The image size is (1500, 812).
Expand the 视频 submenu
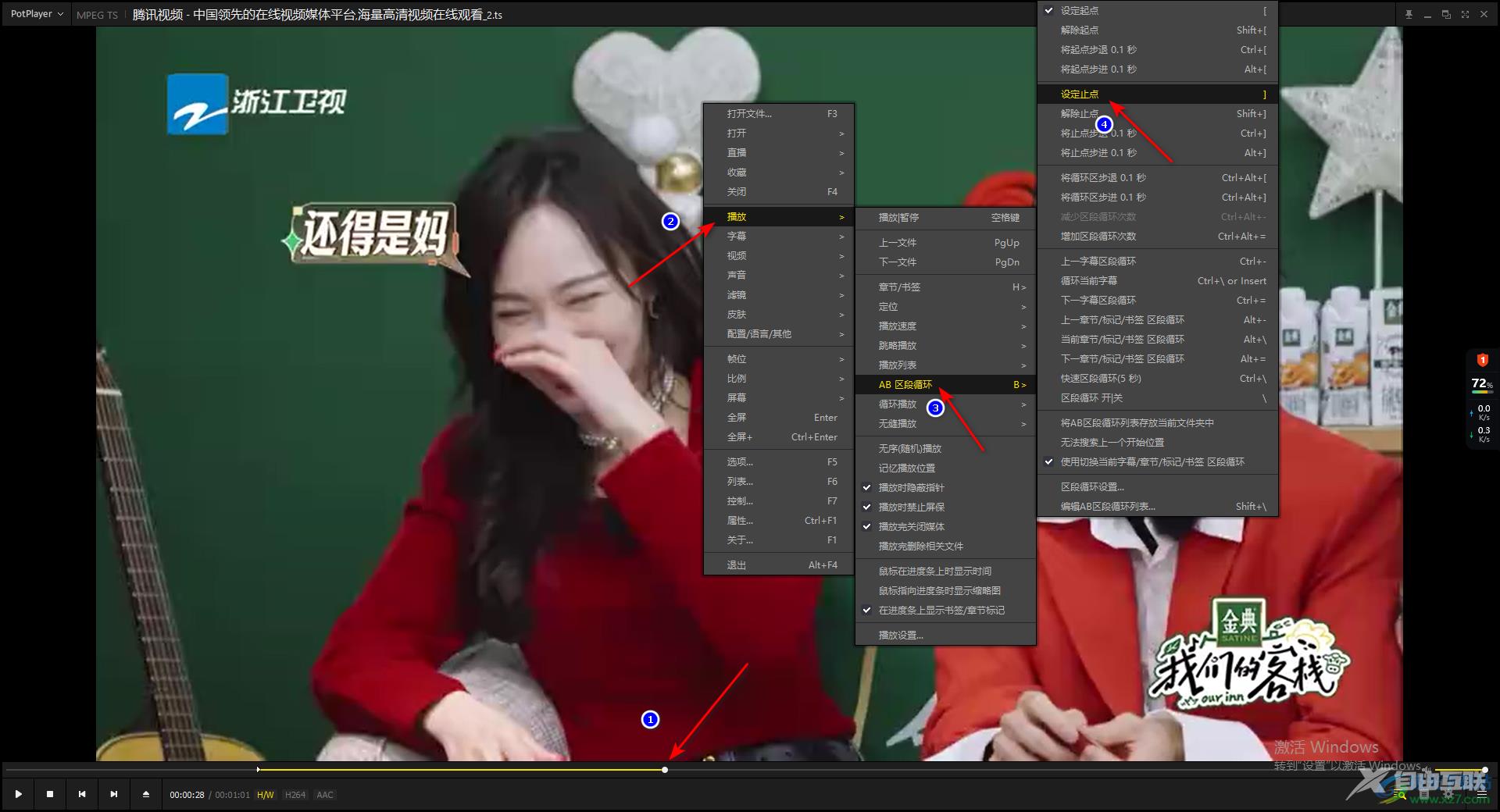point(779,255)
